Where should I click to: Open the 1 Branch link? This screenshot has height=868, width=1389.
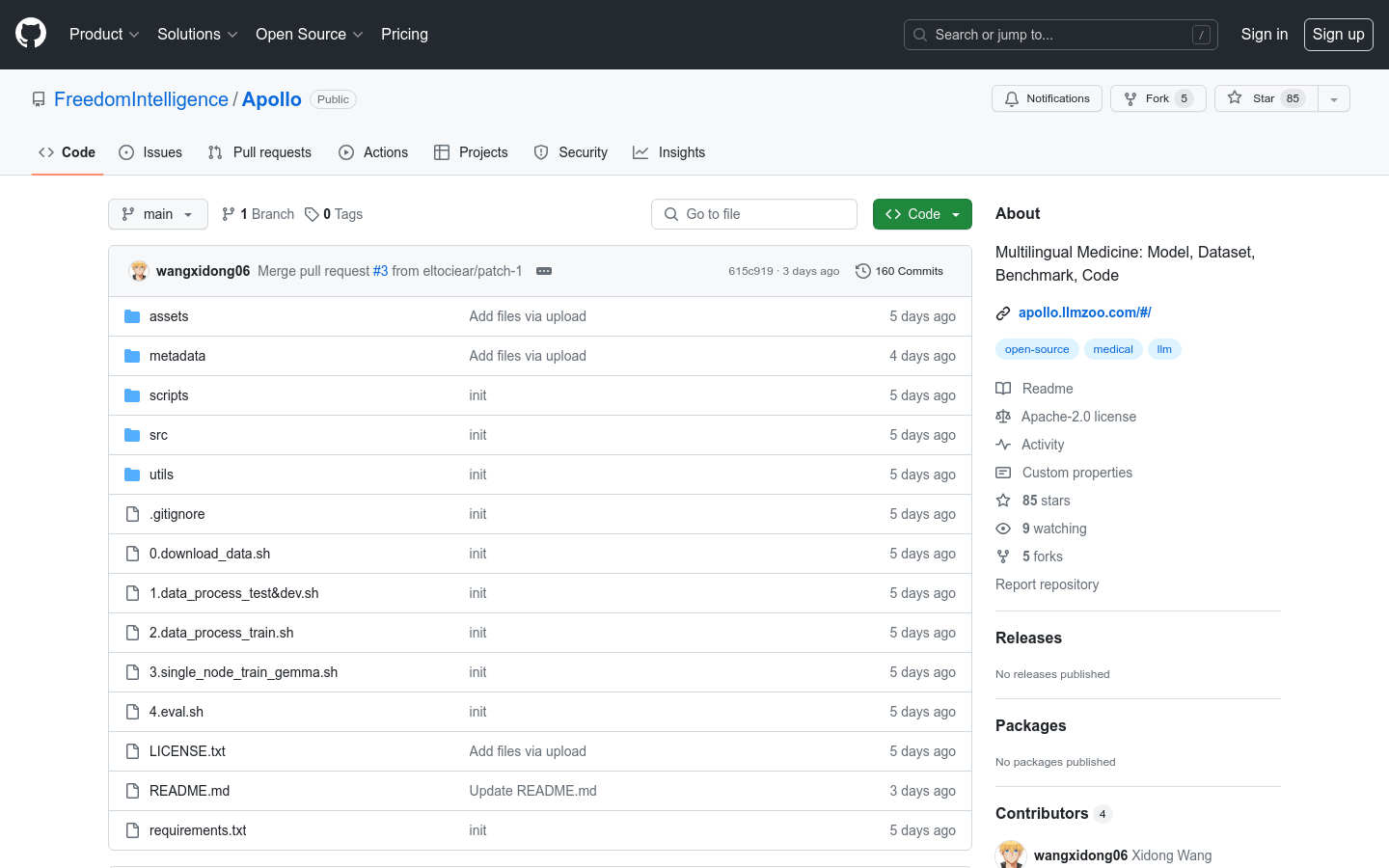pos(258,214)
